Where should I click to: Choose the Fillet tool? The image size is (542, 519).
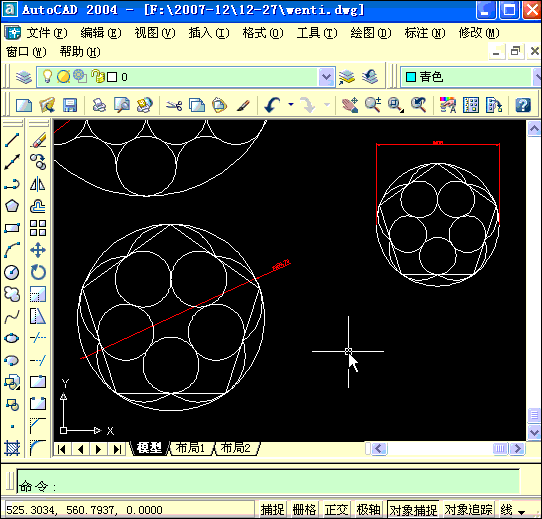pyautogui.click(x=38, y=448)
